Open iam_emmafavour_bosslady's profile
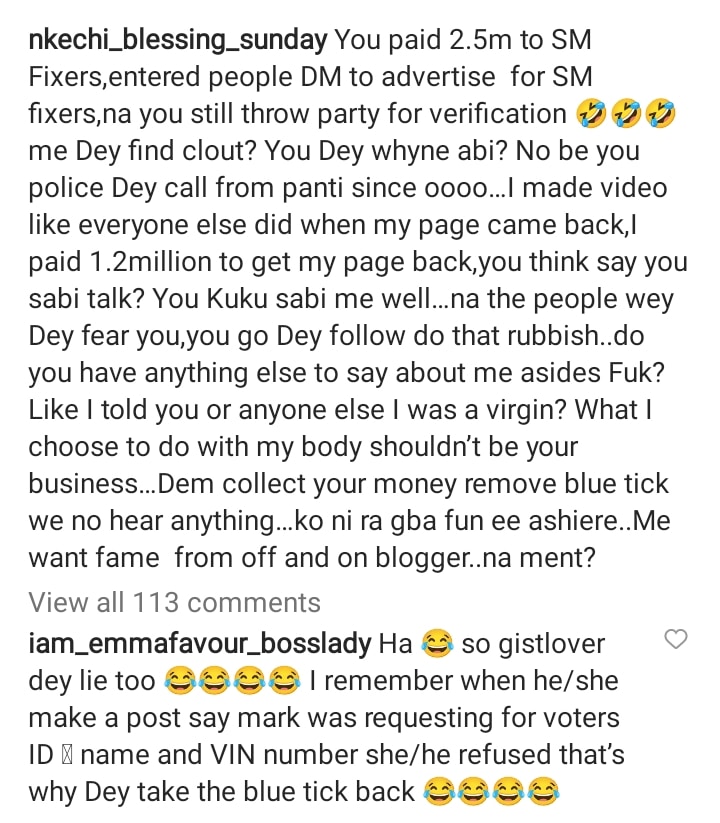Image resolution: width=720 pixels, height=823 pixels. click(x=200, y=644)
